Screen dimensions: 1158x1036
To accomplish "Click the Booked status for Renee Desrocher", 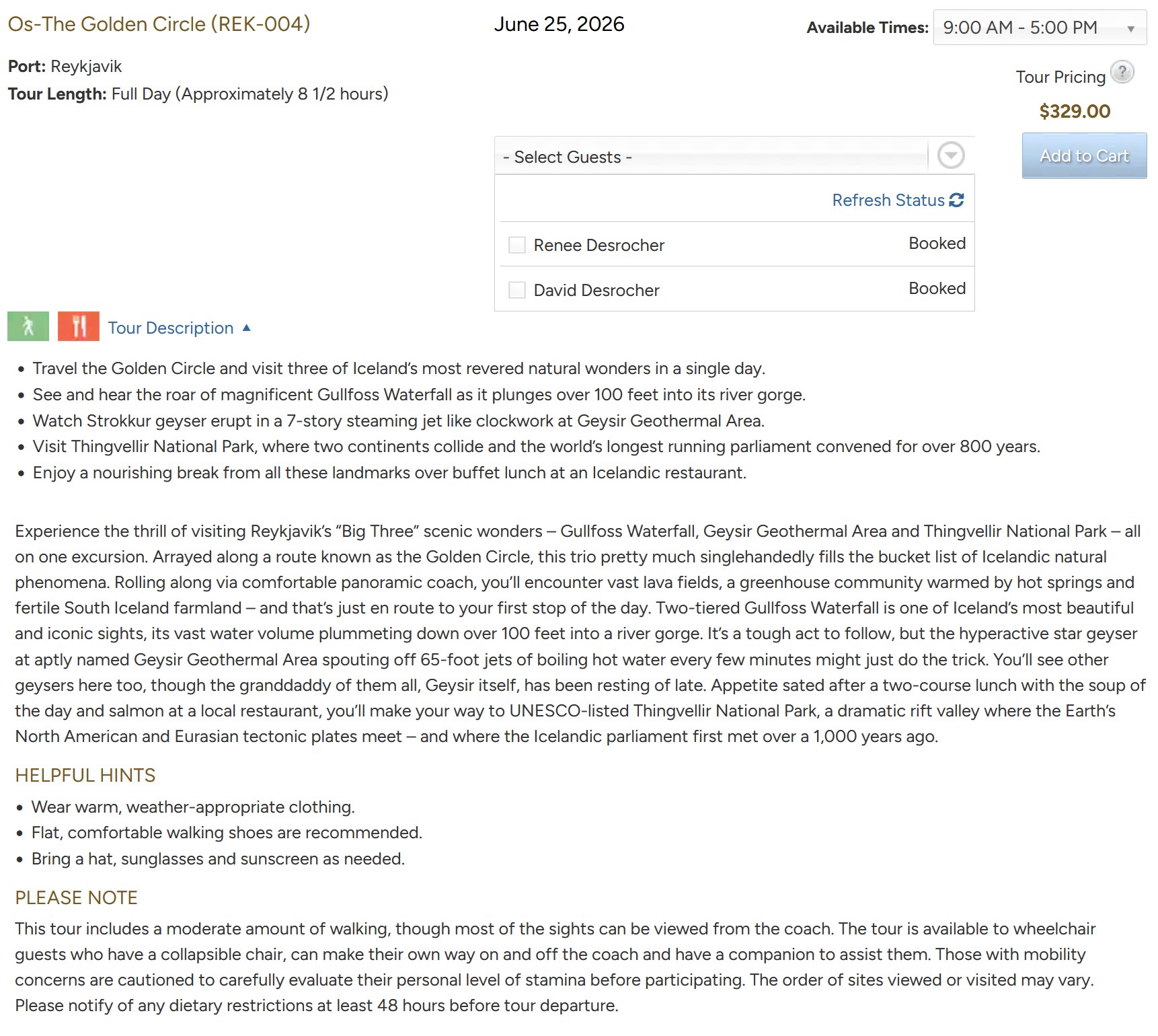I will tap(937, 243).
